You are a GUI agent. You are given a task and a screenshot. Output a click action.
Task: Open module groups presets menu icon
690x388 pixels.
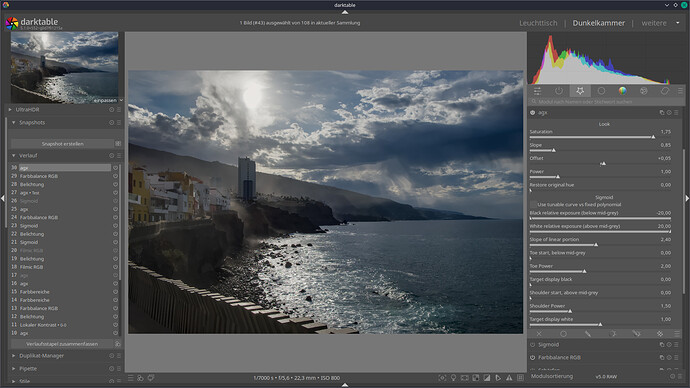[680, 91]
